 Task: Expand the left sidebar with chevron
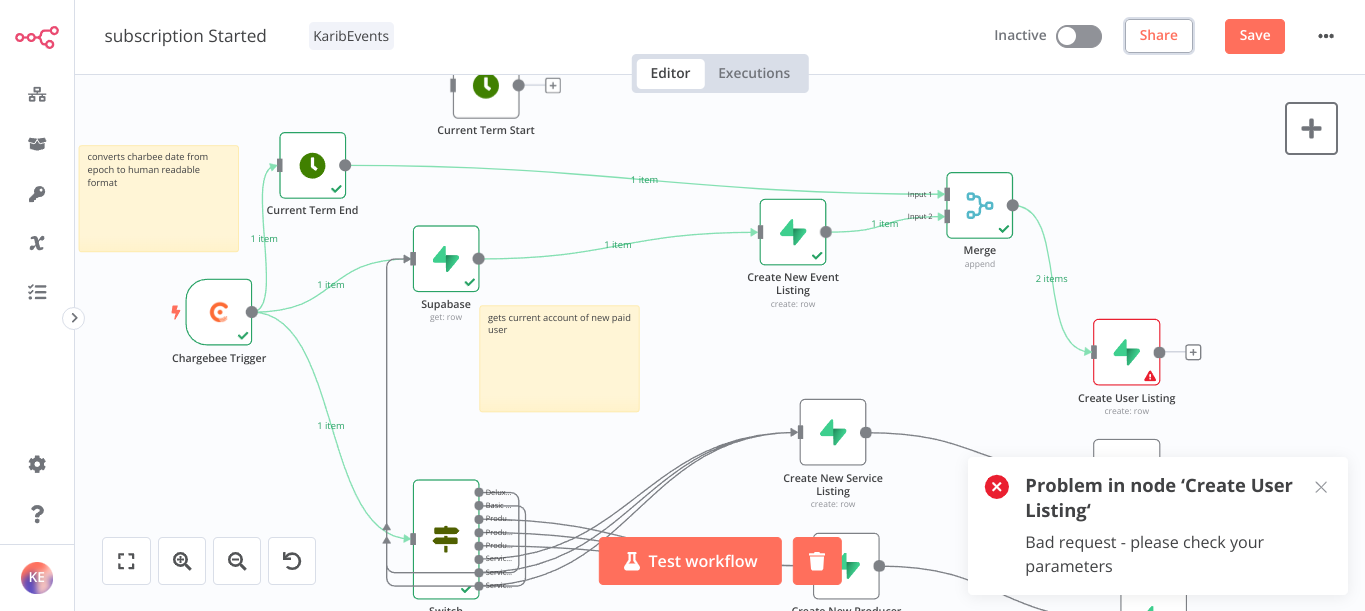coord(74,318)
